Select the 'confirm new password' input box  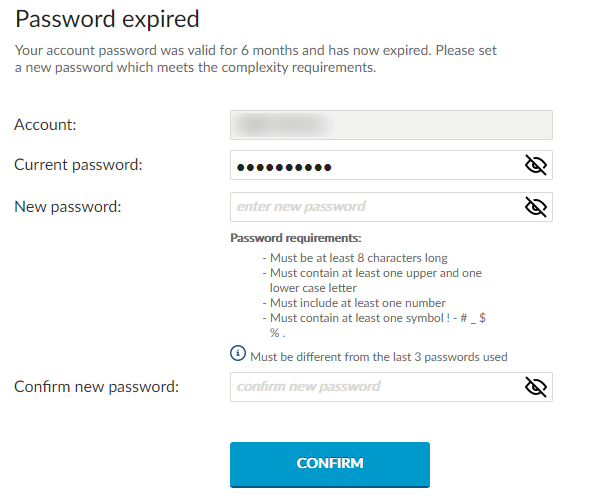click(x=375, y=387)
